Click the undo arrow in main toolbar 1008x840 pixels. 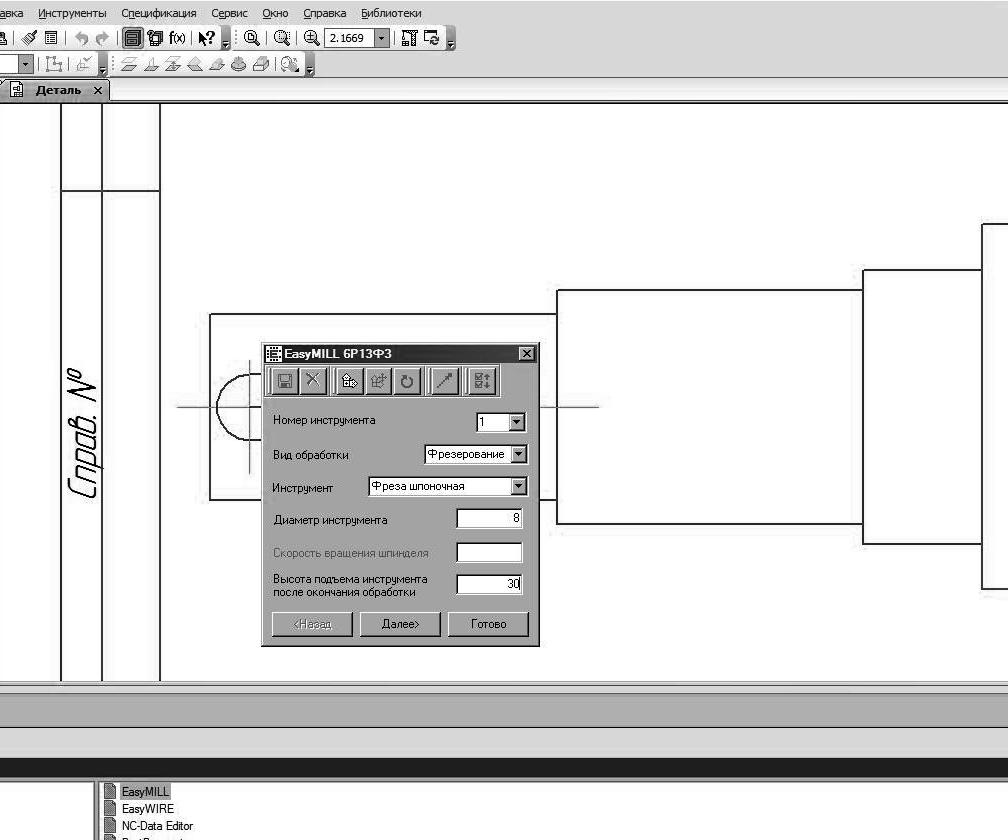[x=81, y=38]
